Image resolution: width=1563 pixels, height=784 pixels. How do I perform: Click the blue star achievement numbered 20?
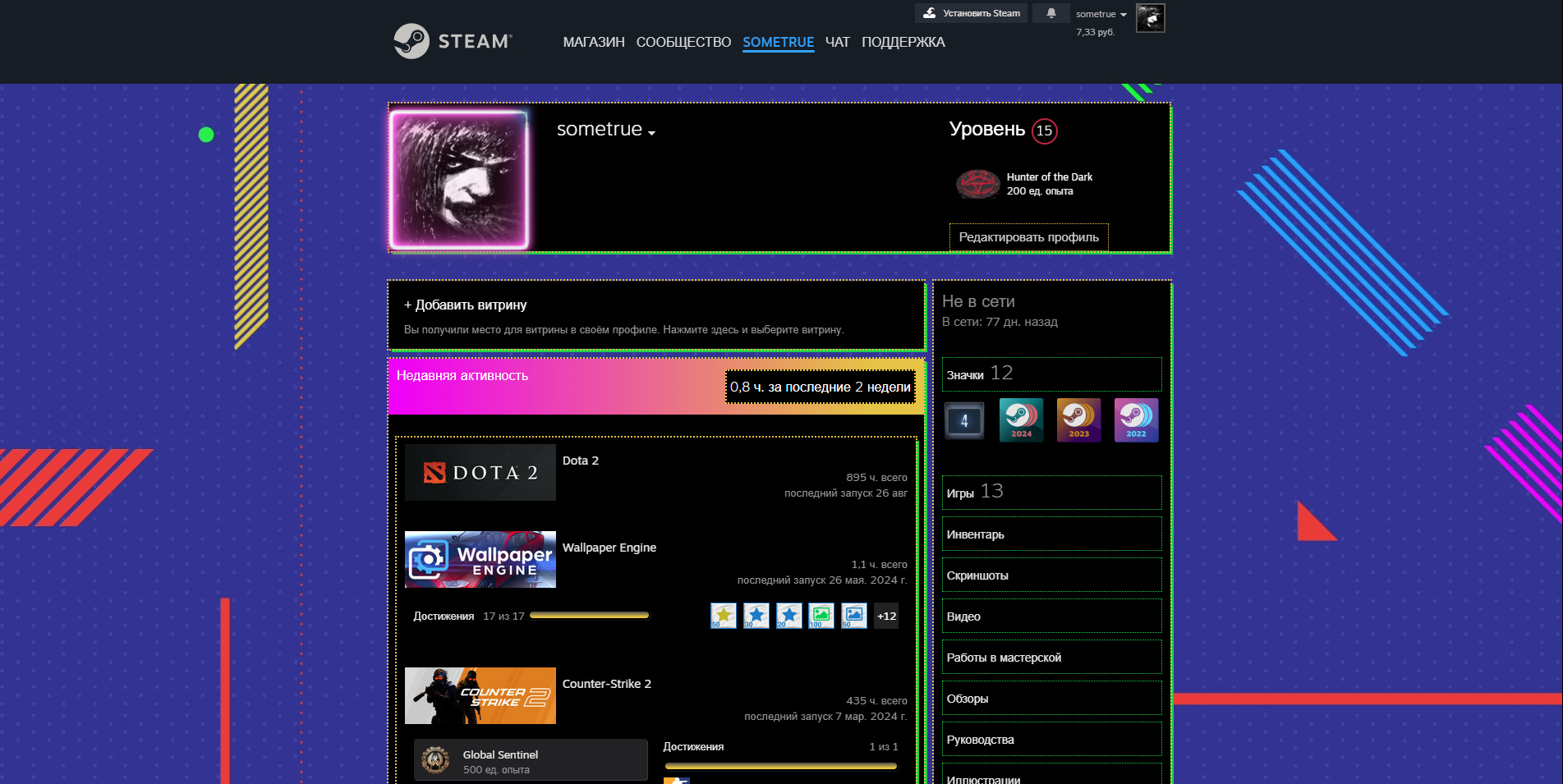click(788, 616)
